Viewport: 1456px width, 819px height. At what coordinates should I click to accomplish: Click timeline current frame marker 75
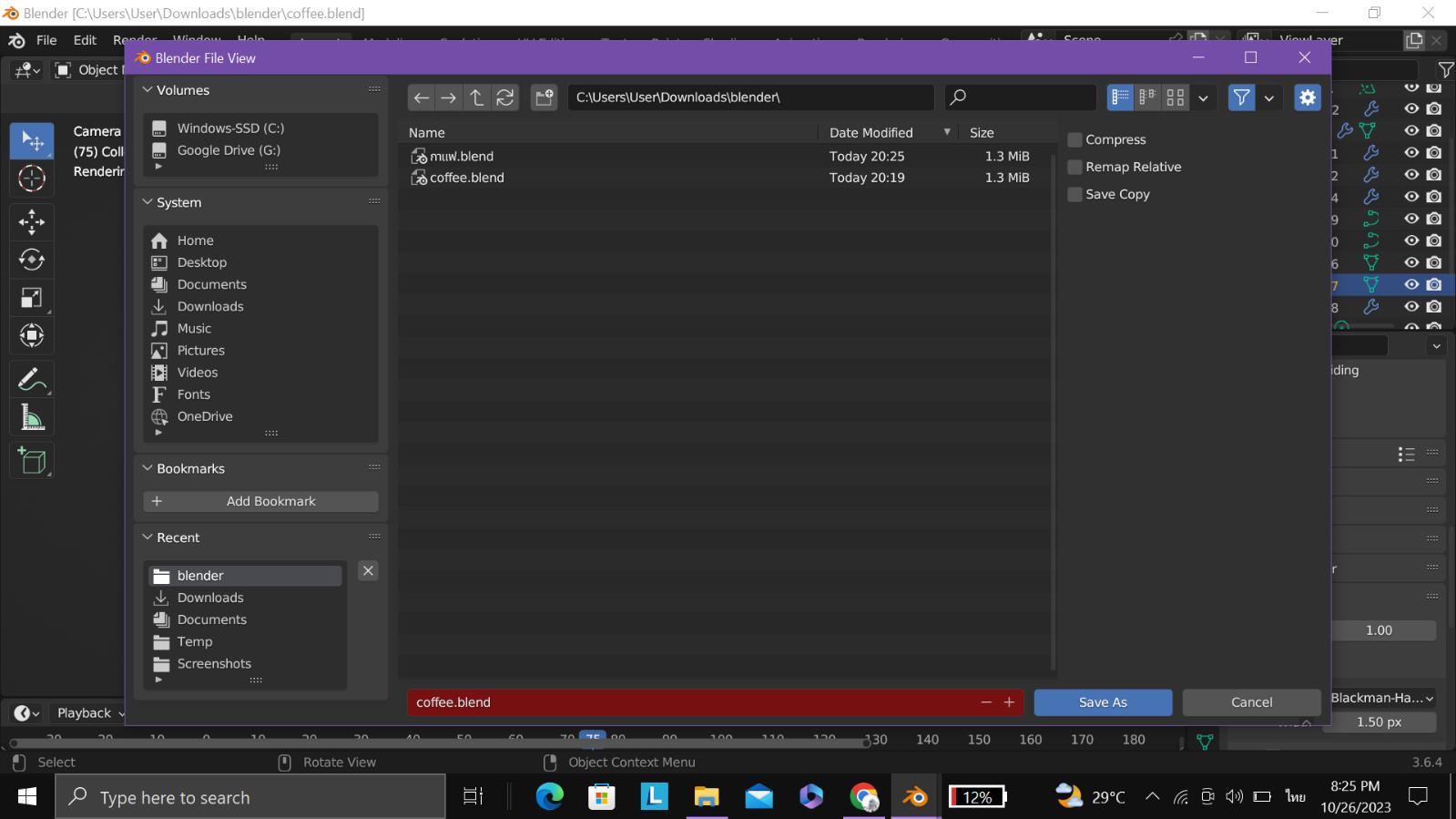point(593,737)
